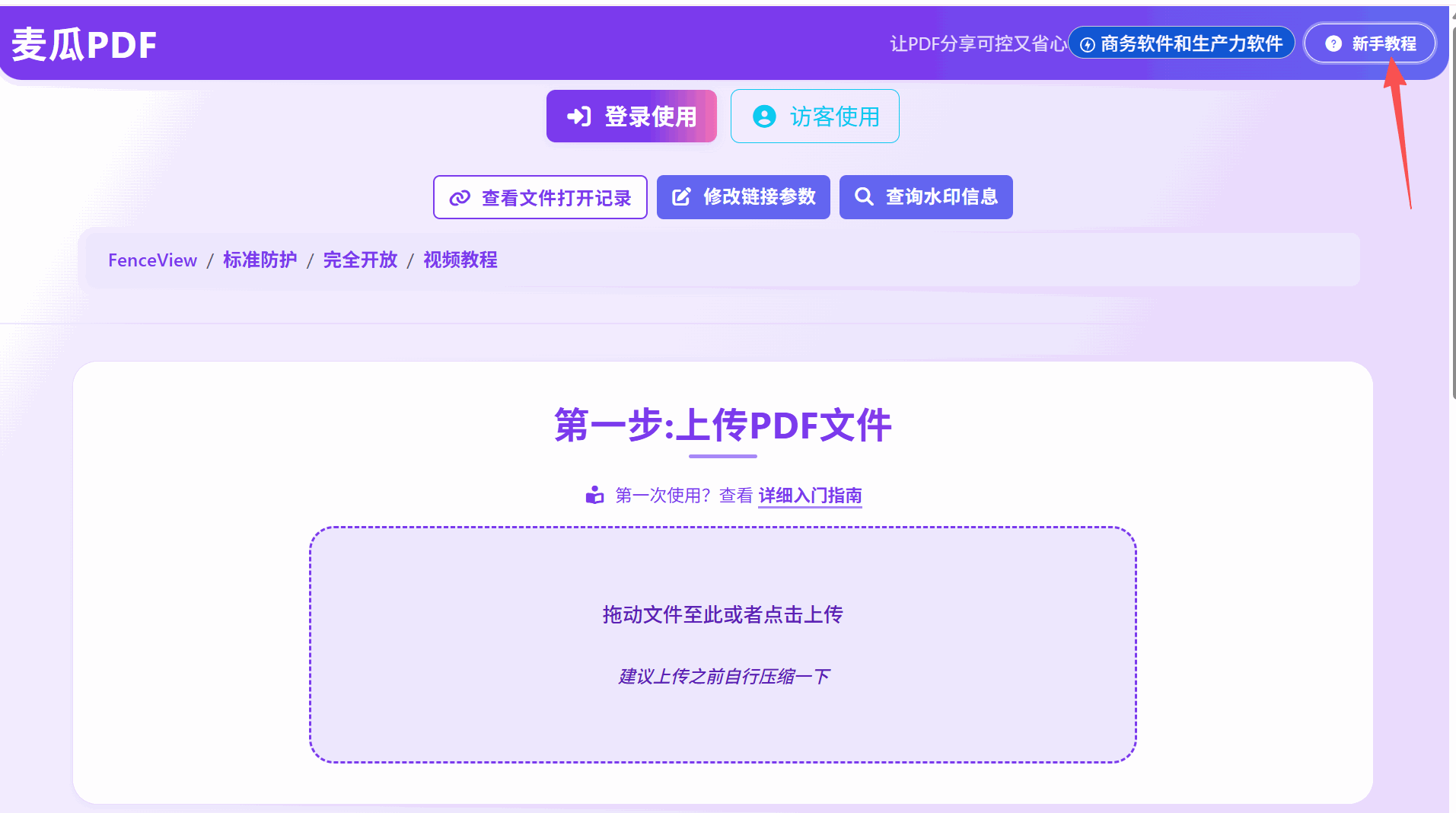The image size is (1456, 813).
Task: Click the pencil edit icon in 修改链接参数 button
Action: [x=680, y=196]
